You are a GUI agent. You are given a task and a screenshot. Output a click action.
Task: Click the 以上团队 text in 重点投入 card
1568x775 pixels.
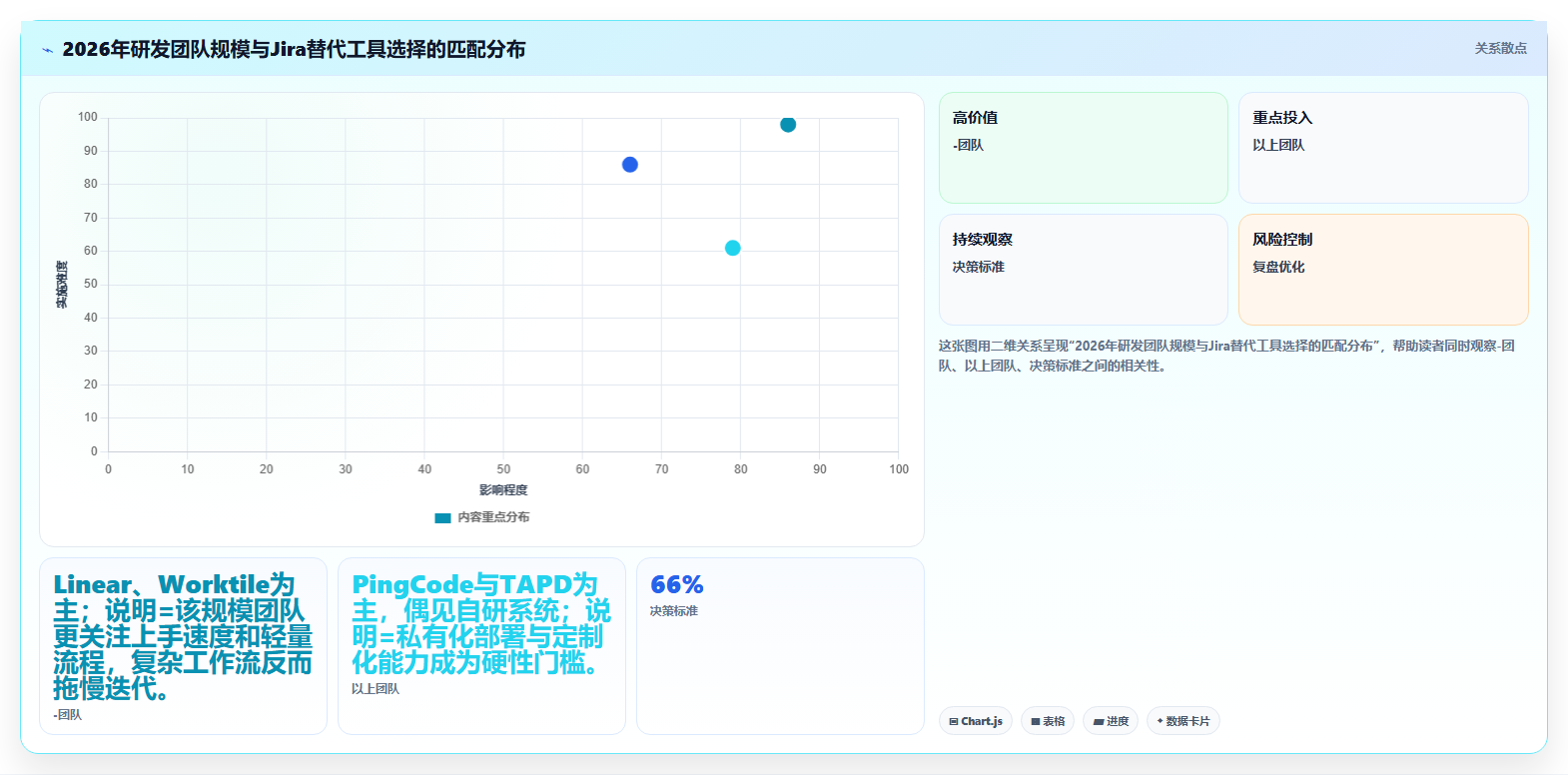[x=1278, y=145]
